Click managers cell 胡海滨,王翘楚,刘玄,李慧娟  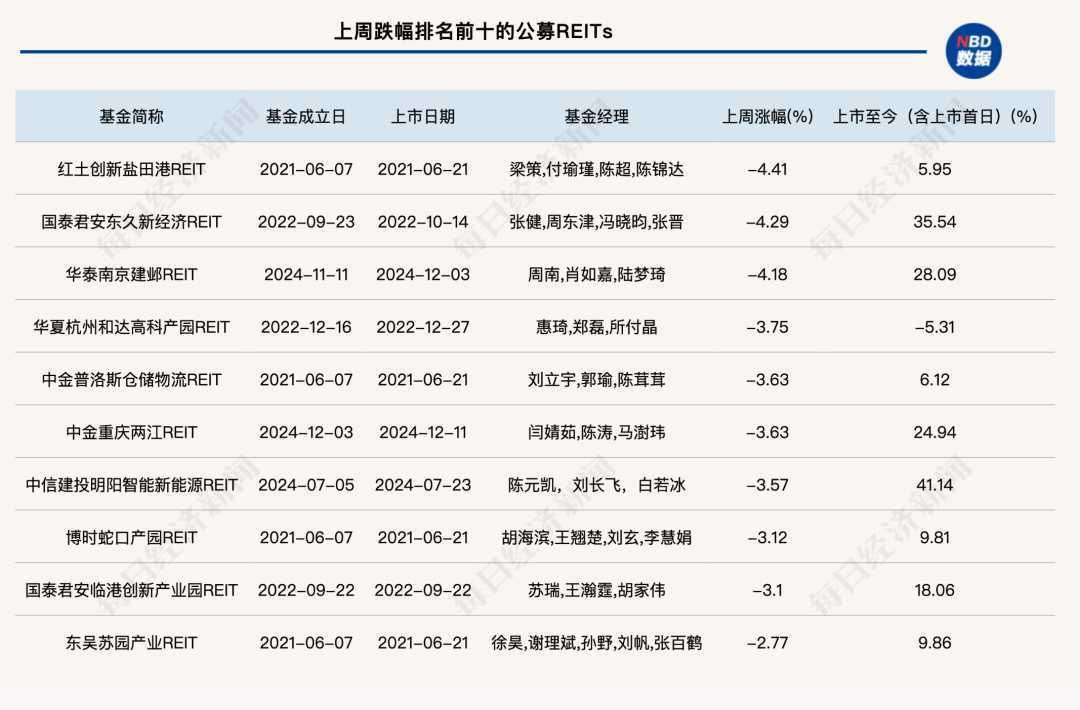[x=596, y=537]
